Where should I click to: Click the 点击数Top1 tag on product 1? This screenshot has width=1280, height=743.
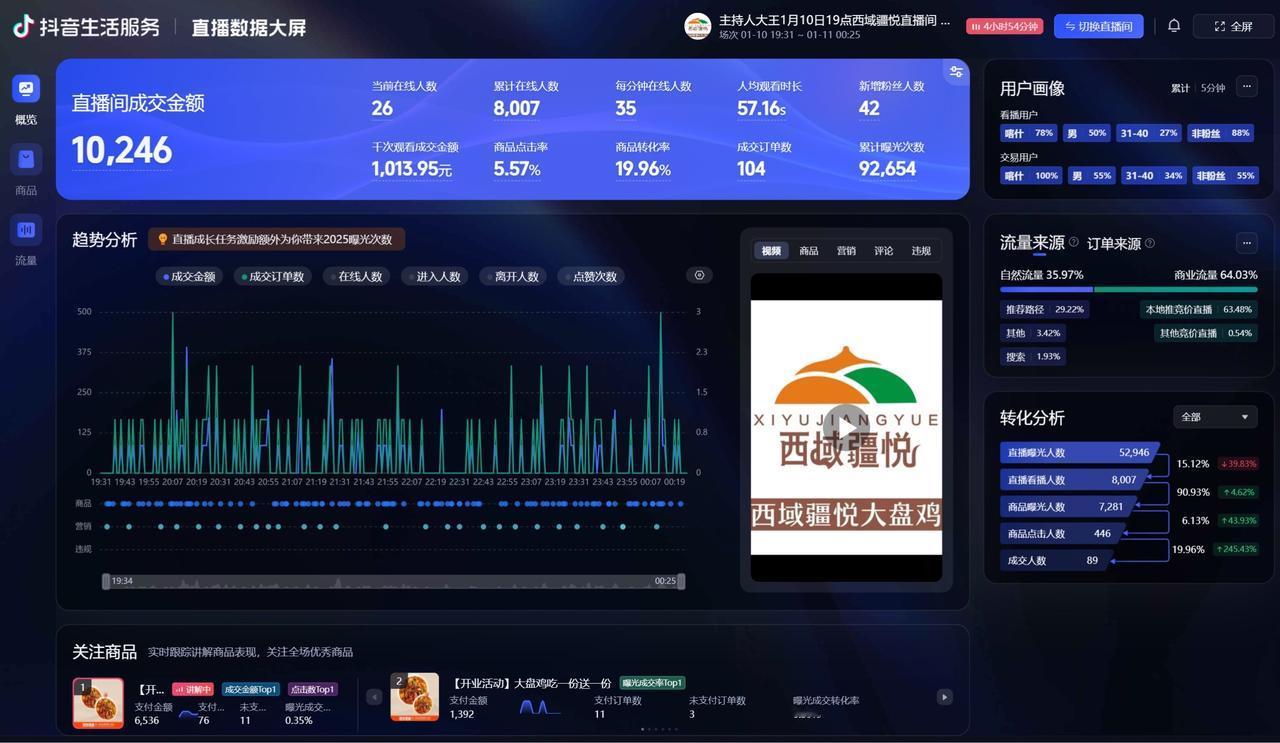click(x=313, y=689)
